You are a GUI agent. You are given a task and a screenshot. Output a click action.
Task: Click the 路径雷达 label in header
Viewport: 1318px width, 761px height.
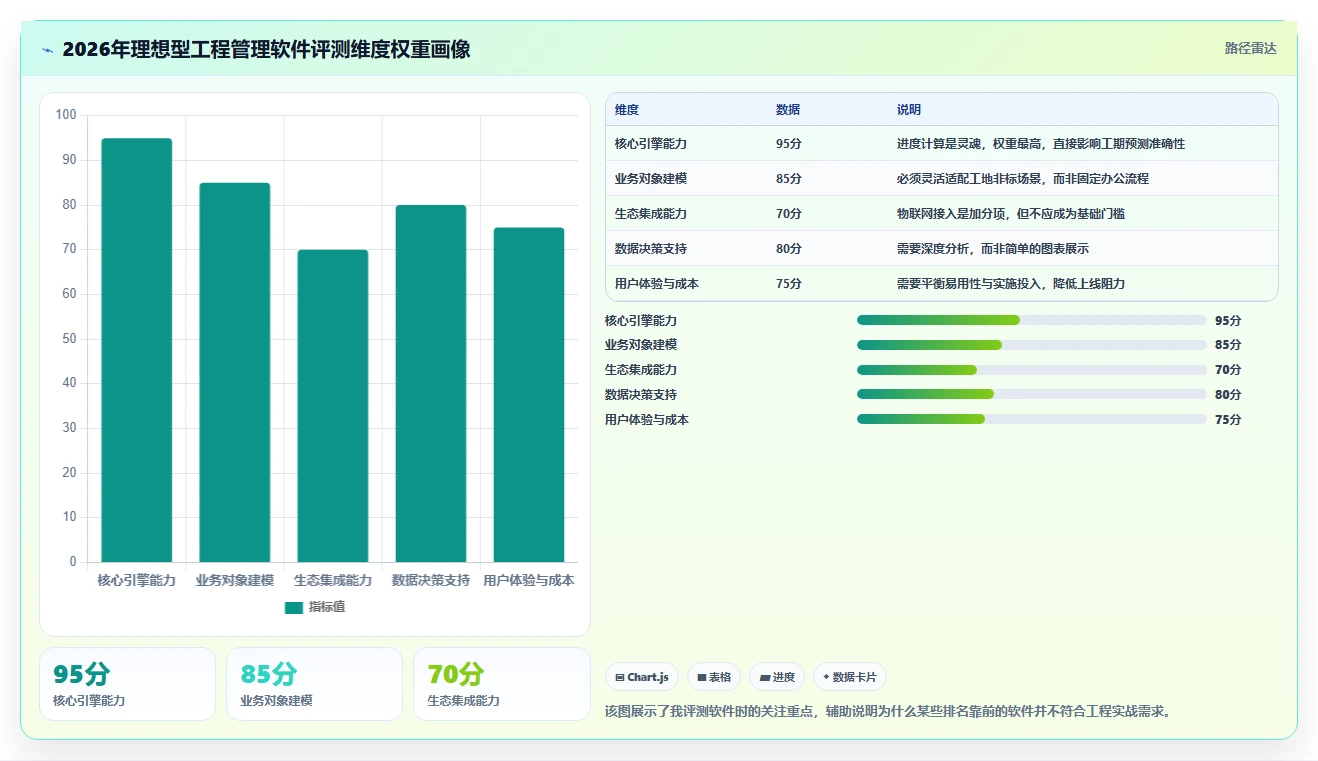click(x=1250, y=48)
